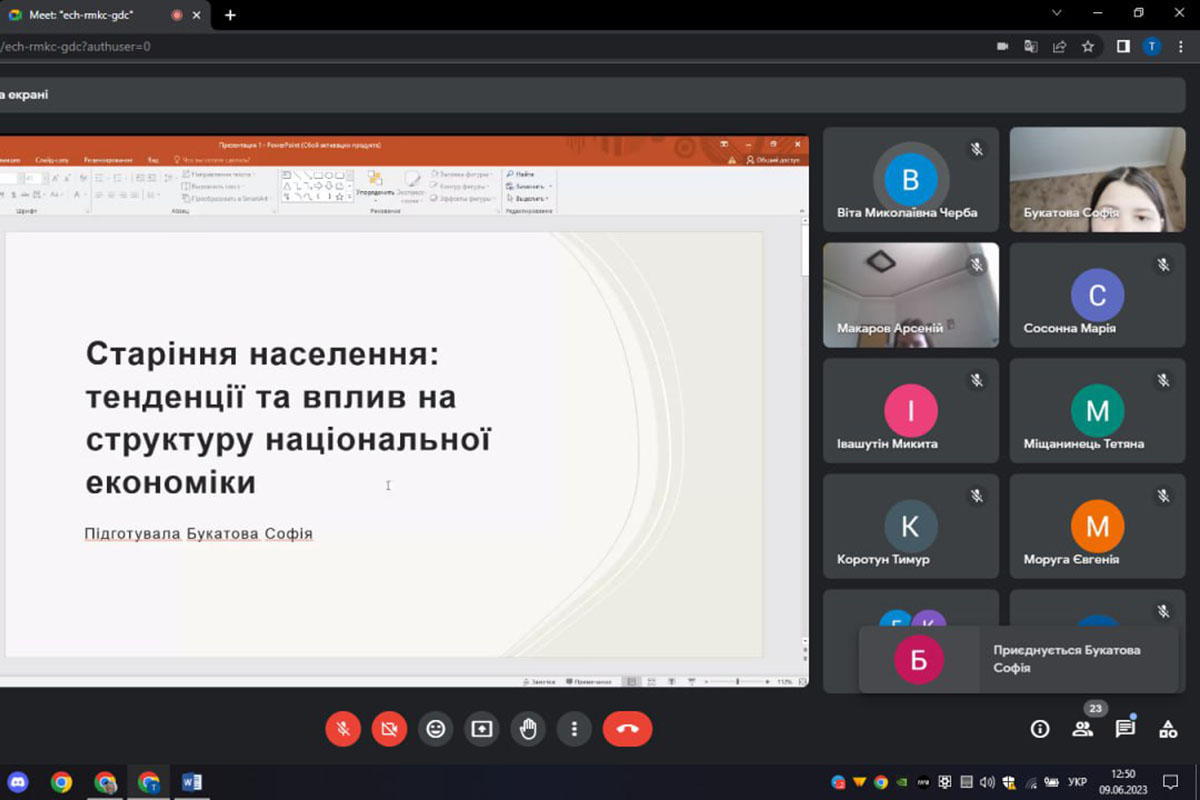Open the chat panel

tap(1125, 729)
